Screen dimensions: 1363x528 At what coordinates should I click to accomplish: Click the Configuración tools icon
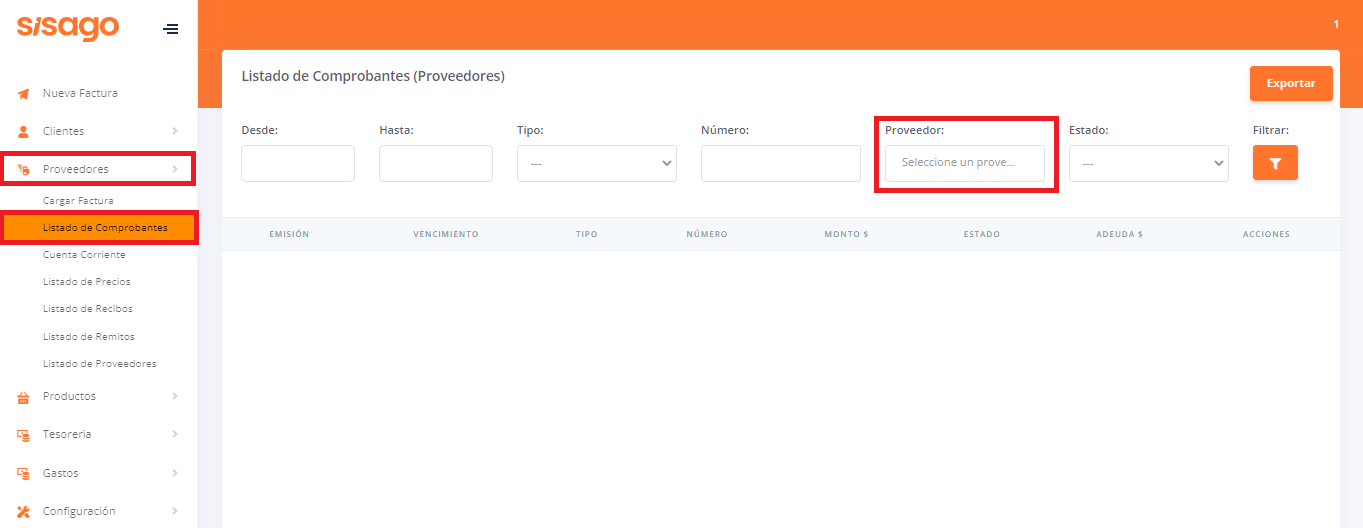pyautogui.click(x=24, y=512)
